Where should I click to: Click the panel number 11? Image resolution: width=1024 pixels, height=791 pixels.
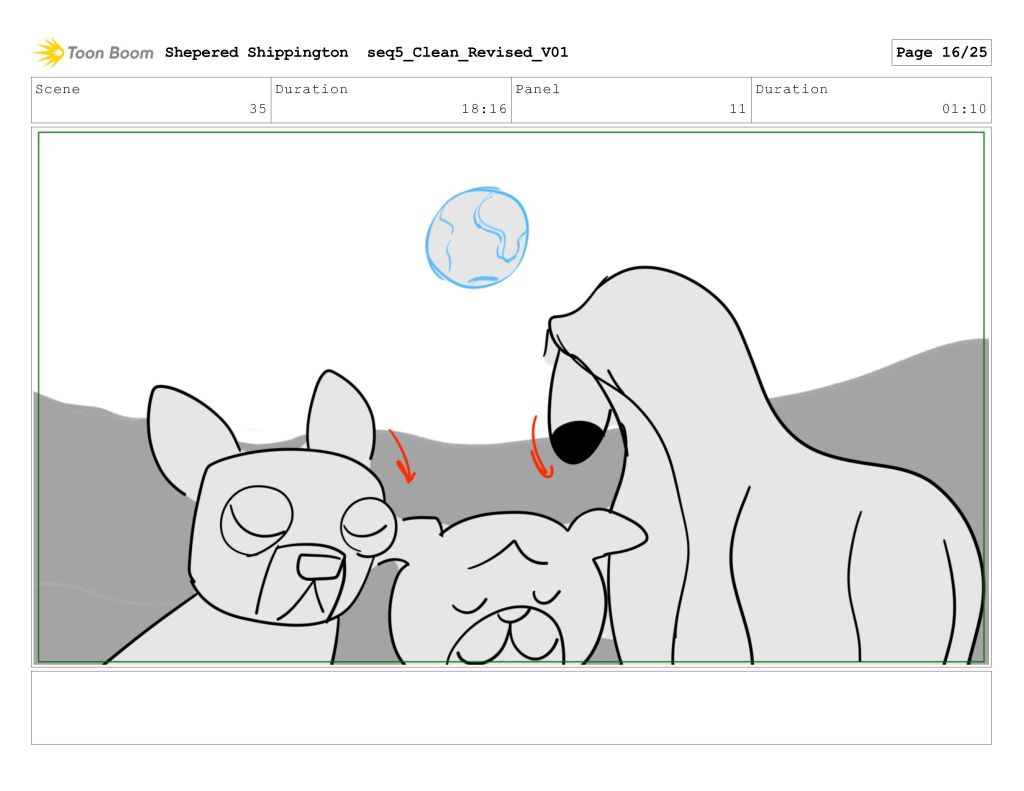[x=737, y=109]
